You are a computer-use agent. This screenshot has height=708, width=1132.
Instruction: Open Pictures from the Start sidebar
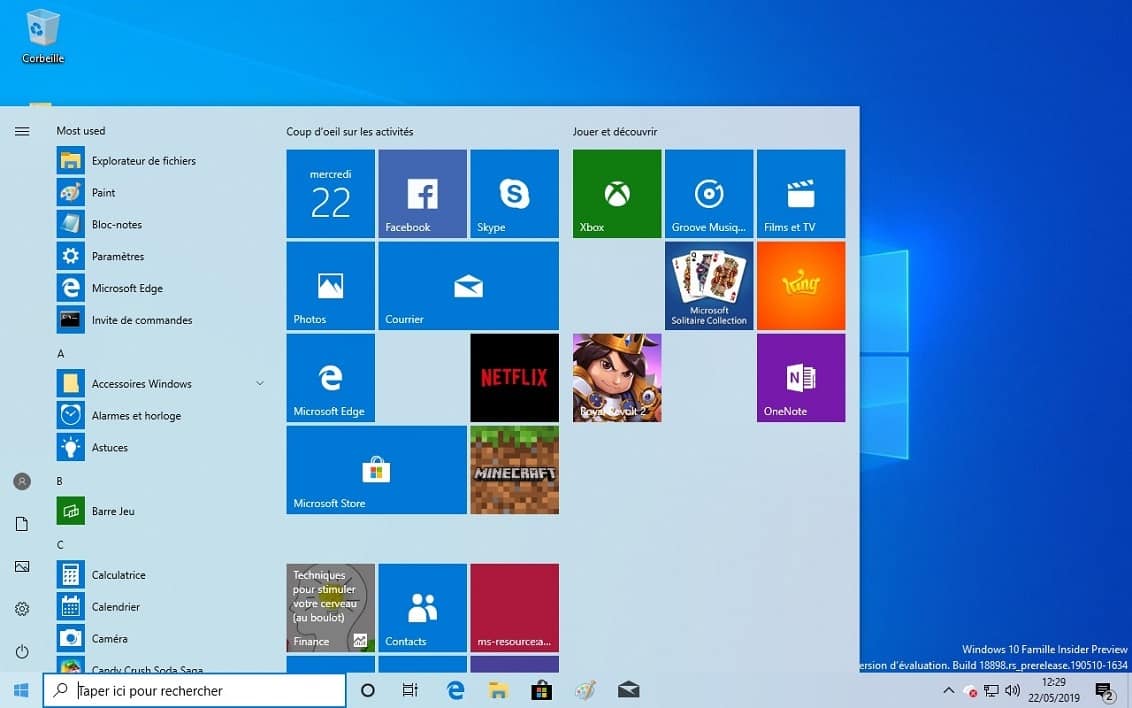(x=22, y=567)
